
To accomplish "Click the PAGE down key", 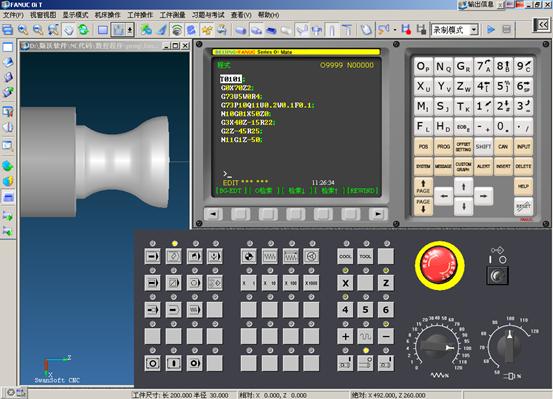I will pos(423,206).
